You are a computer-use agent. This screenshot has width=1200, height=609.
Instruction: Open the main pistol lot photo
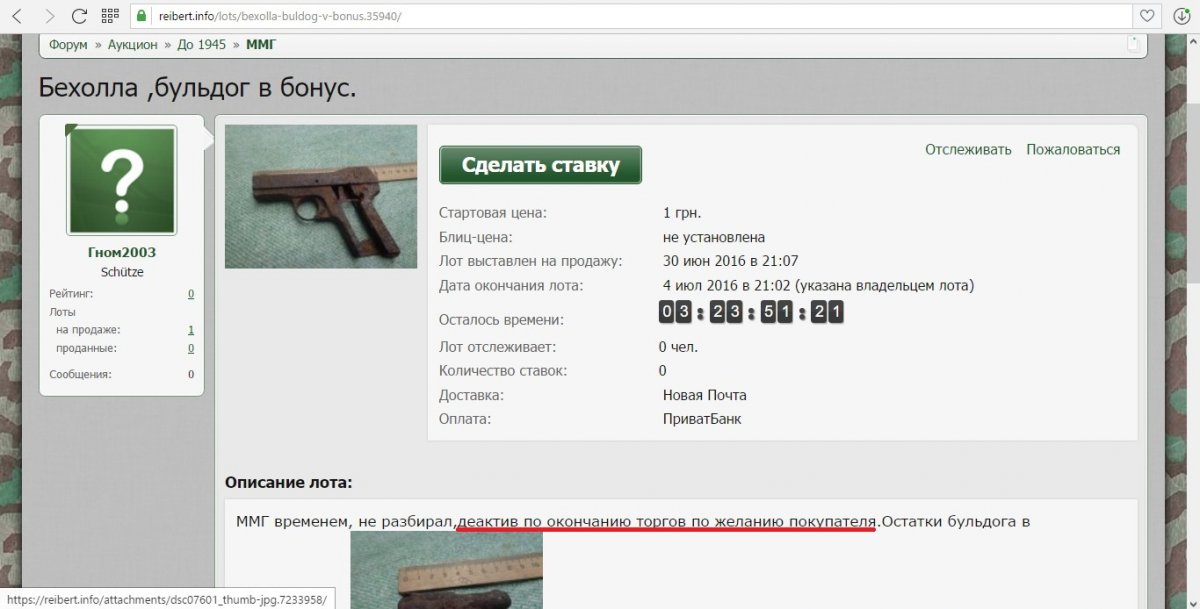pyautogui.click(x=320, y=196)
